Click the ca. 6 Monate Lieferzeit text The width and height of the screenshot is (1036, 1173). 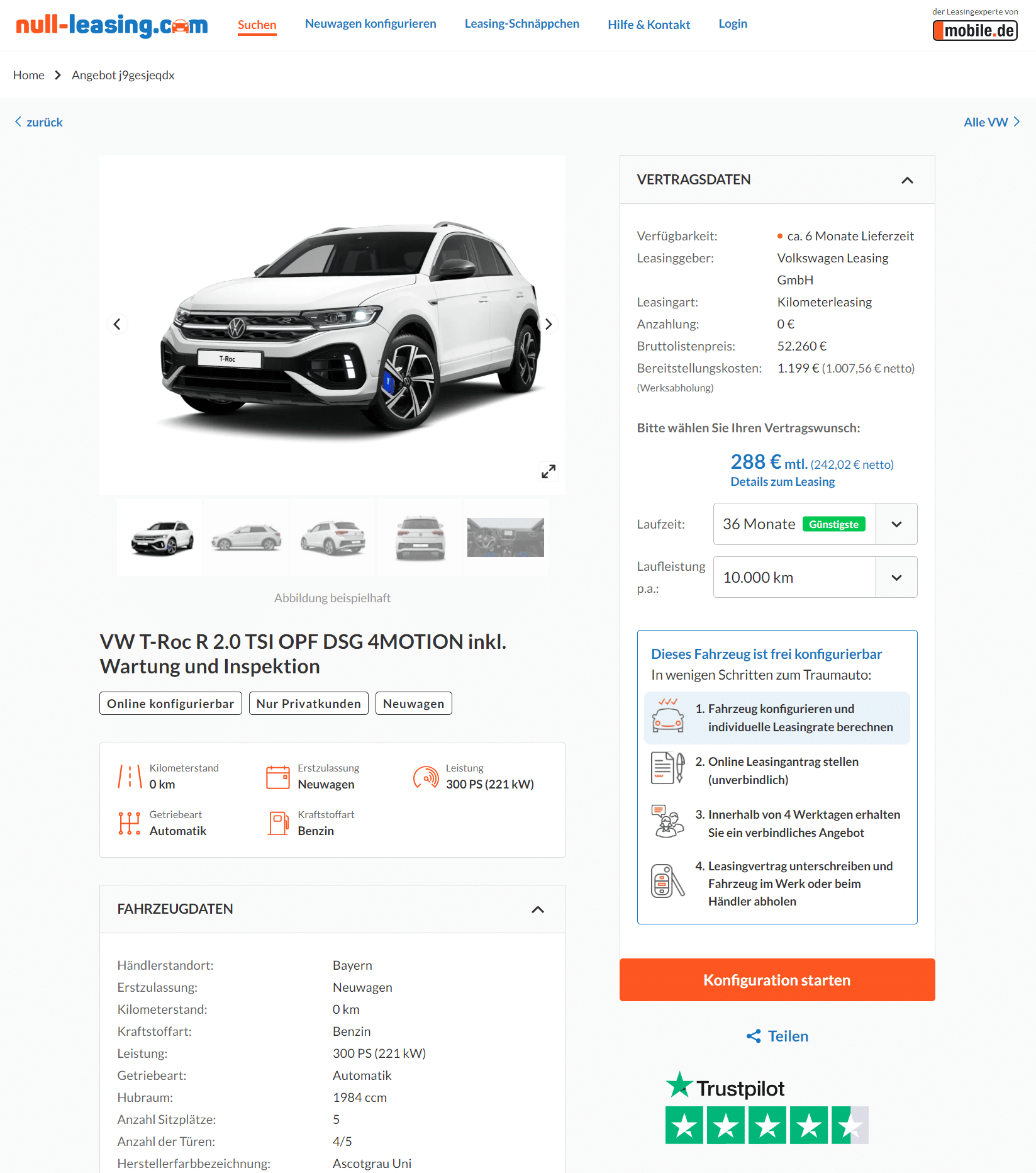(x=850, y=236)
